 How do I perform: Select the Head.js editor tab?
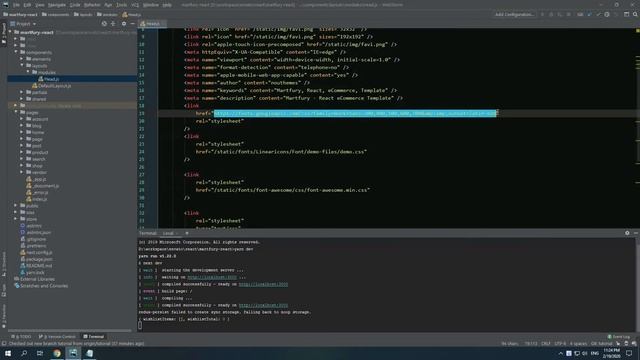152,24
